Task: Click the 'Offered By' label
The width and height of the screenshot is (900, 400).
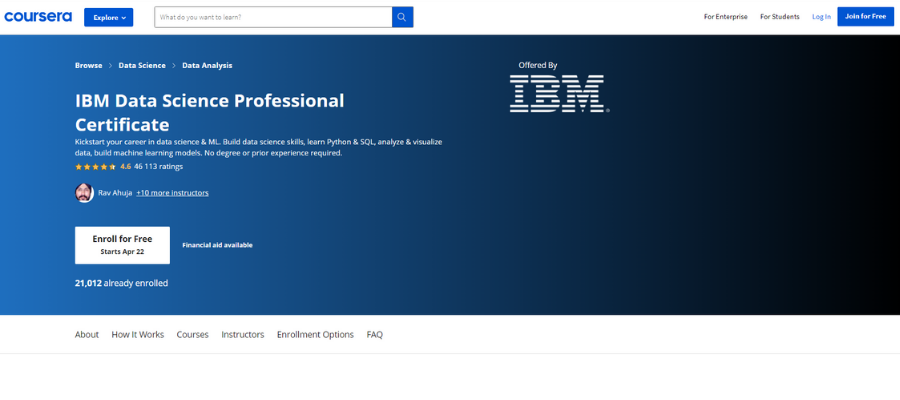Action: pos(538,65)
